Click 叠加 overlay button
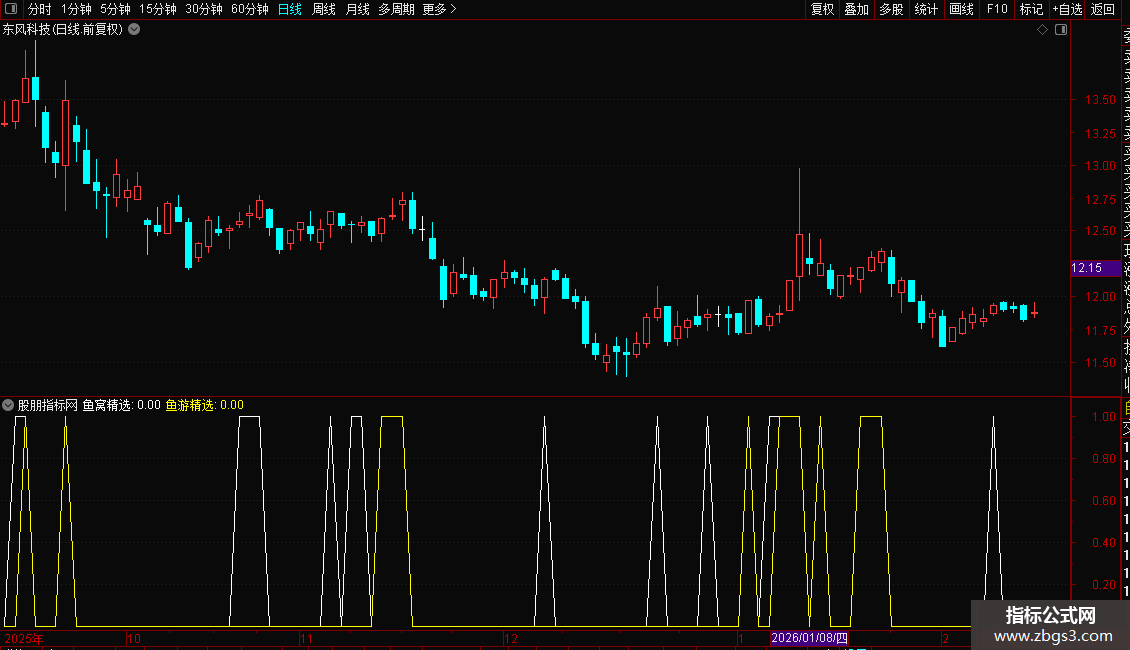Screen dimensions: 1130x650 tap(857, 9)
